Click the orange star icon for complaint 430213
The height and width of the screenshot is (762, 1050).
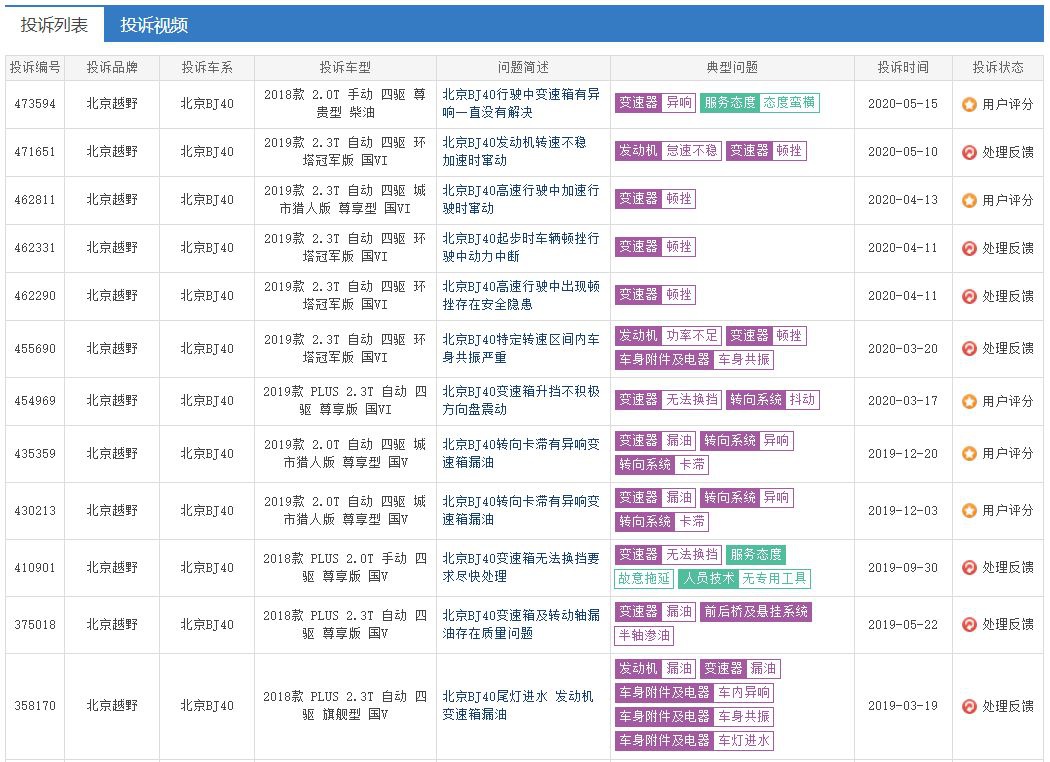click(x=969, y=510)
